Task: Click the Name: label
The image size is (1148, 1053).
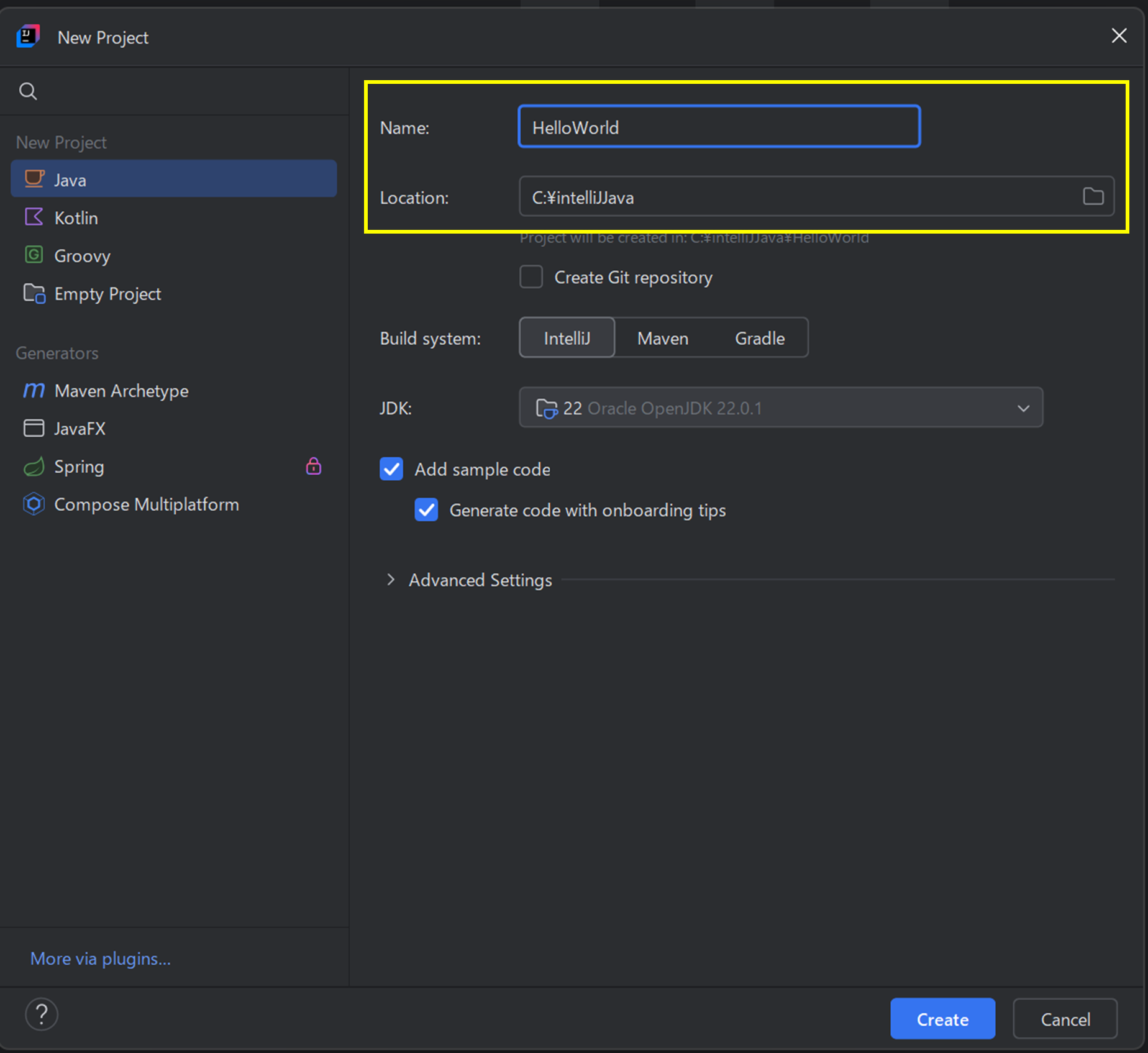Action: pos(404,127)
